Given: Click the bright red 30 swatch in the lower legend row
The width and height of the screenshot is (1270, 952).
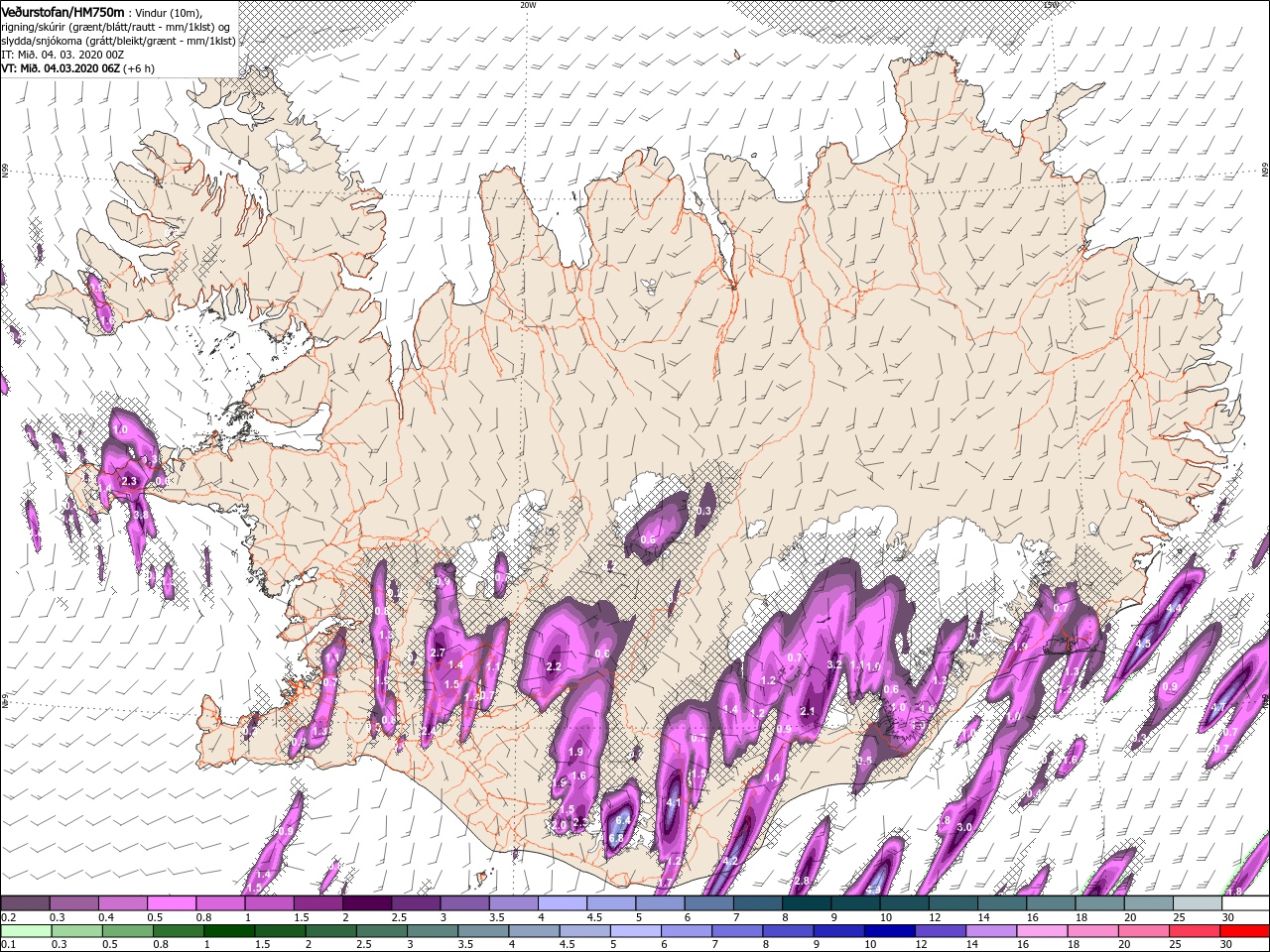Looking at the screenshot, I should pos(1246,931).
